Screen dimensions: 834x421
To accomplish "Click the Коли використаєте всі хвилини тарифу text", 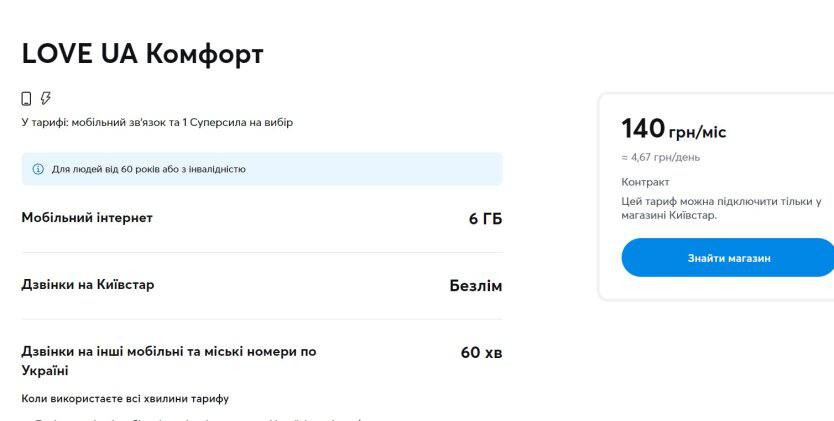I will tap(125, 398).
